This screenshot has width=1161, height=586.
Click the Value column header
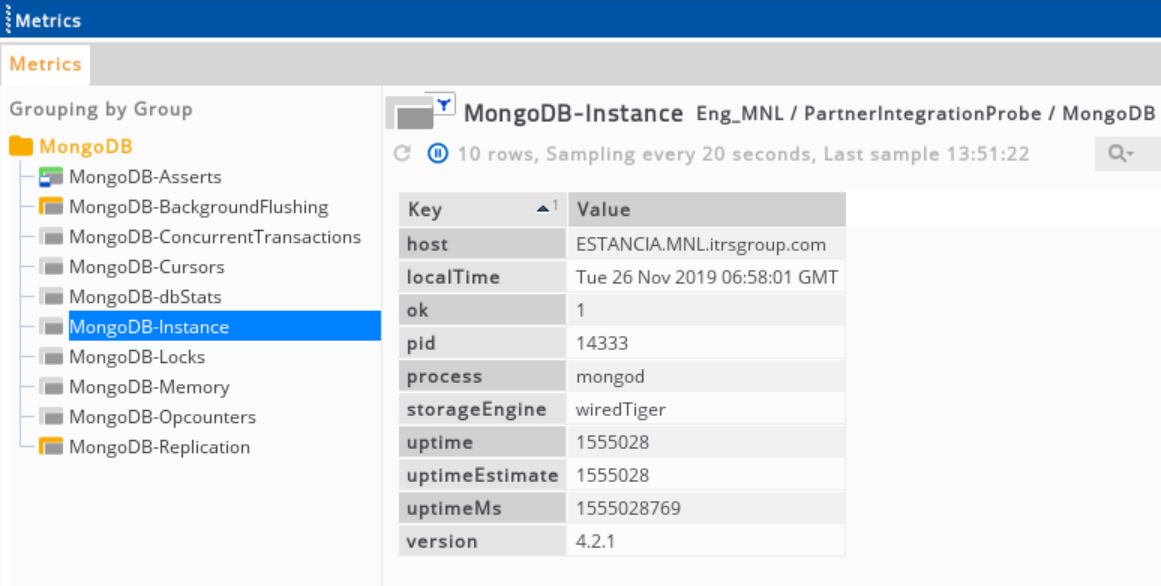click(x=705, y=210)
